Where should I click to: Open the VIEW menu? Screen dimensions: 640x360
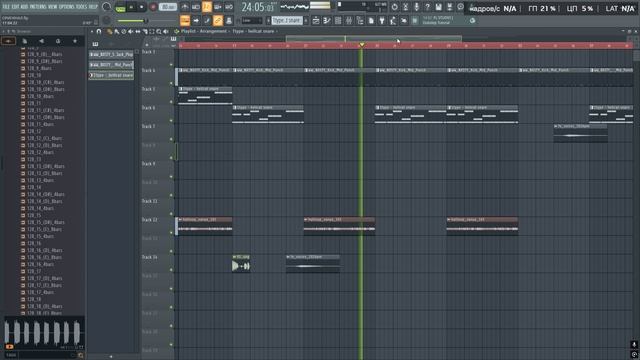tap(53, 7)
